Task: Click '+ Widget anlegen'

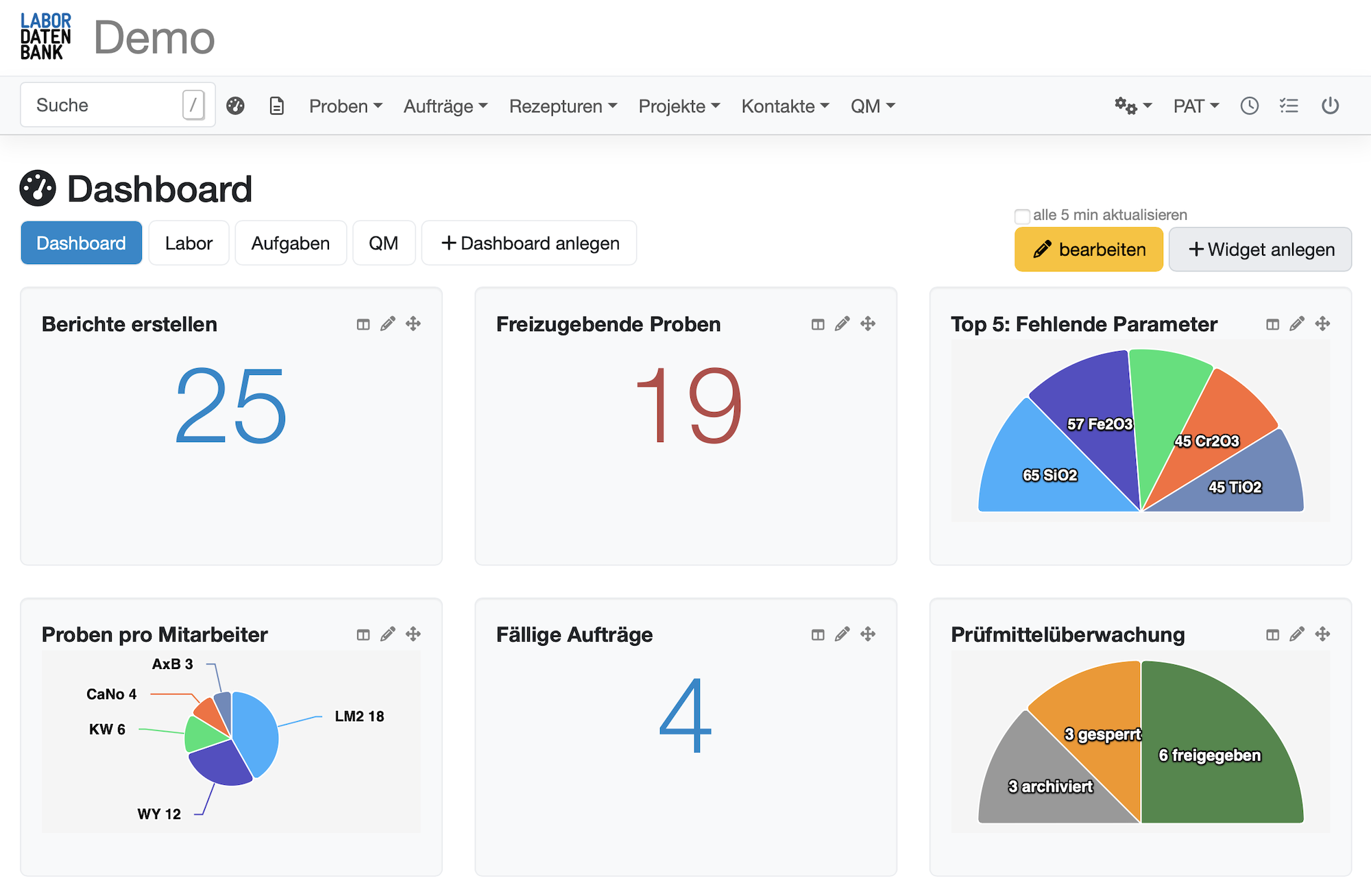Action: [1260, 249]
